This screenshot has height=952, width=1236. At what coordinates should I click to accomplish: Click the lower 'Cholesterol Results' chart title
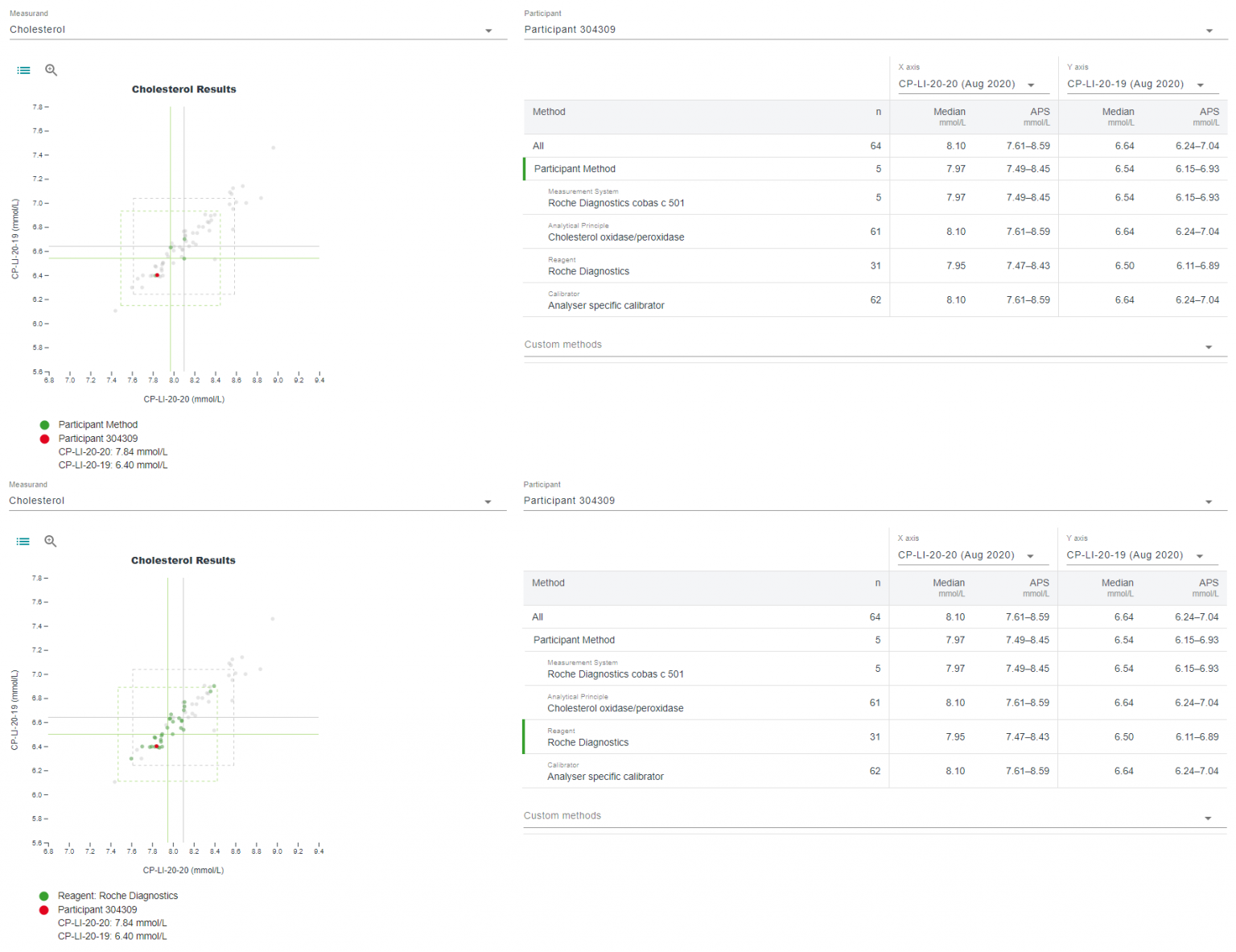[x=183, y=560]
